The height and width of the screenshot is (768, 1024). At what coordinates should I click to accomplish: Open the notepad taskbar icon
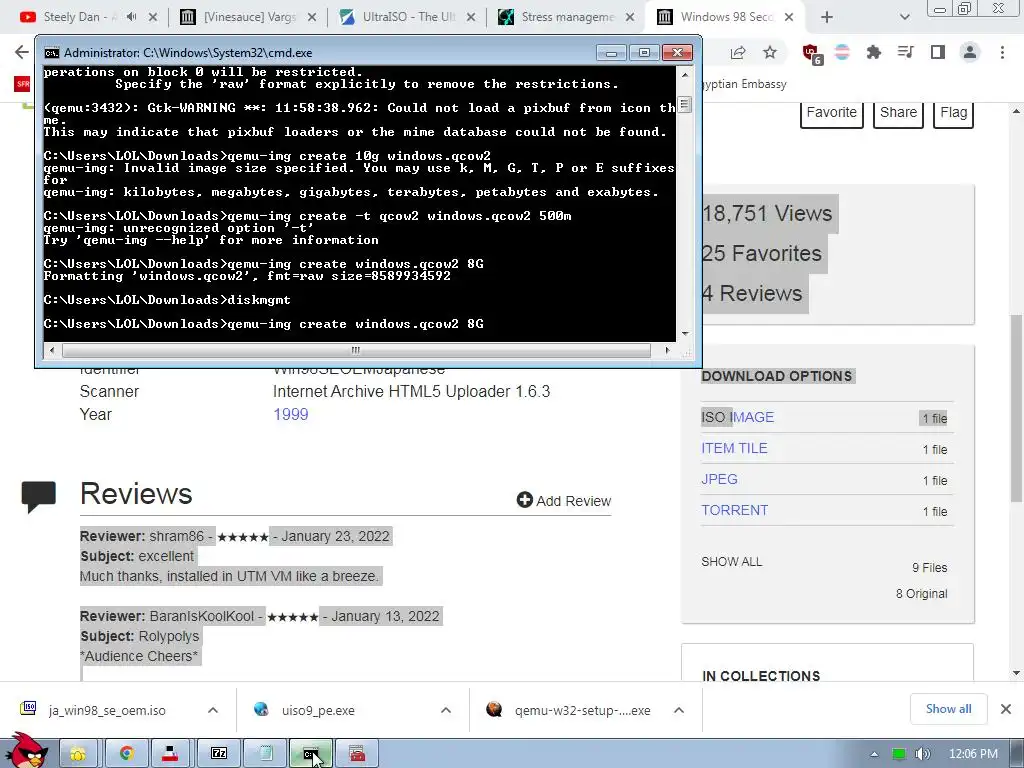pos(265,754)
